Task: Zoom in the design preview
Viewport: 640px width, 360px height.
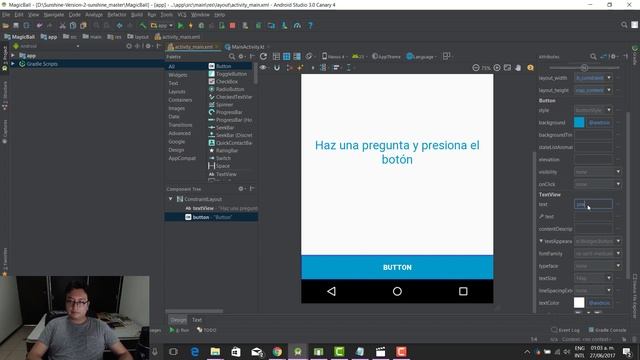Action: 497,68
